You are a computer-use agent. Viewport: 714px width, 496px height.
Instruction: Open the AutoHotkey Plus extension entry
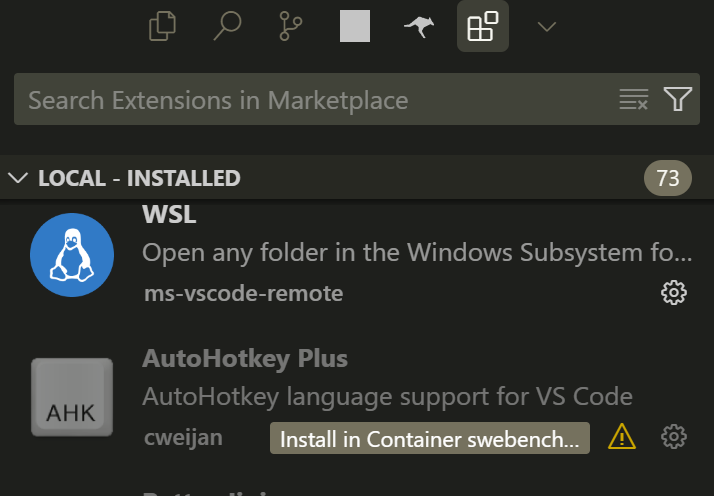(245, 359)
